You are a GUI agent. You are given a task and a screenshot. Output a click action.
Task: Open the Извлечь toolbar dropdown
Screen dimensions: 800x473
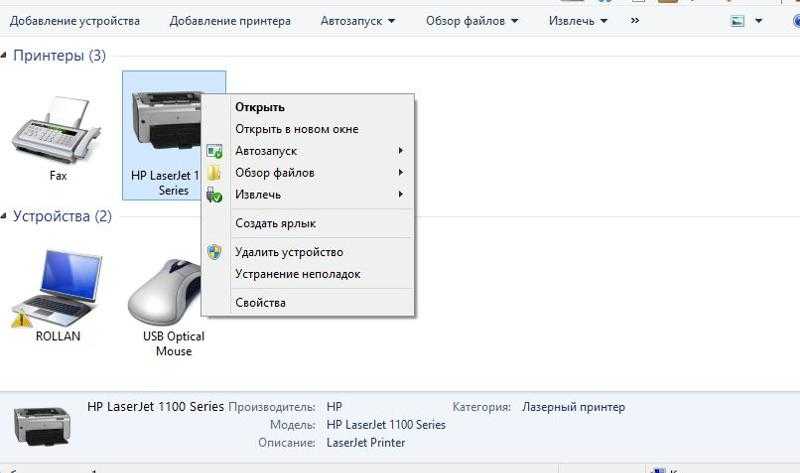578,21
